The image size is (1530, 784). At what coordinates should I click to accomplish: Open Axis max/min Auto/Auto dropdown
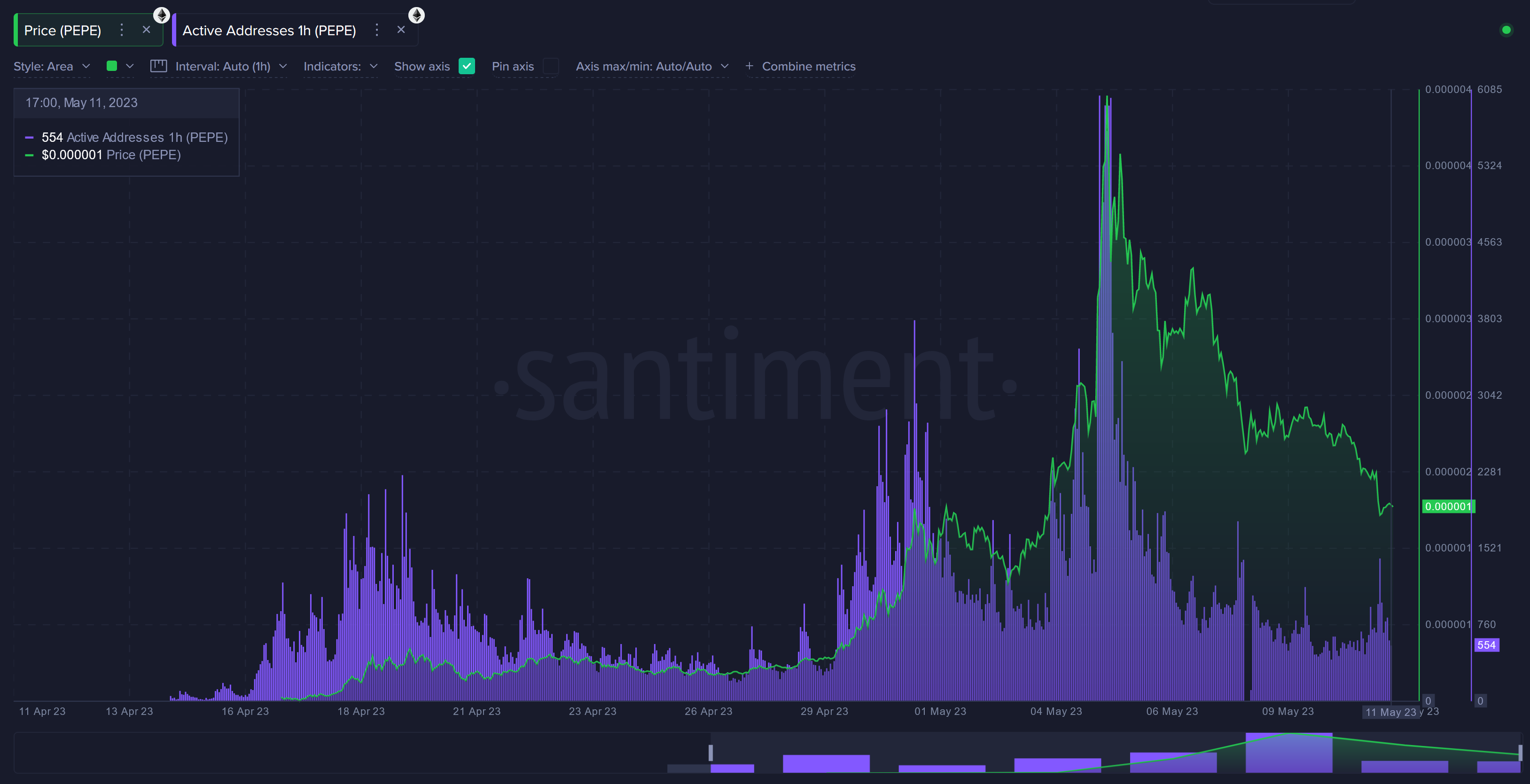(x=652, y=67)
